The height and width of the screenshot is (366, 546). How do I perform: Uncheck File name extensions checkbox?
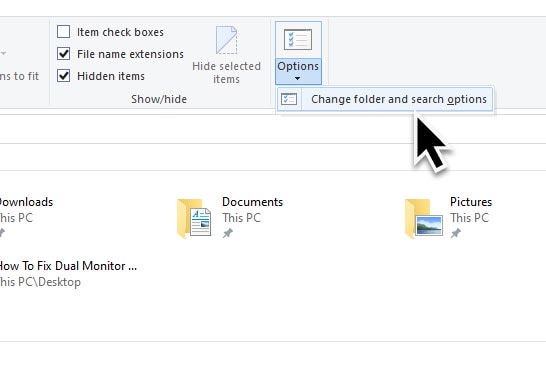tap(63, 54)
